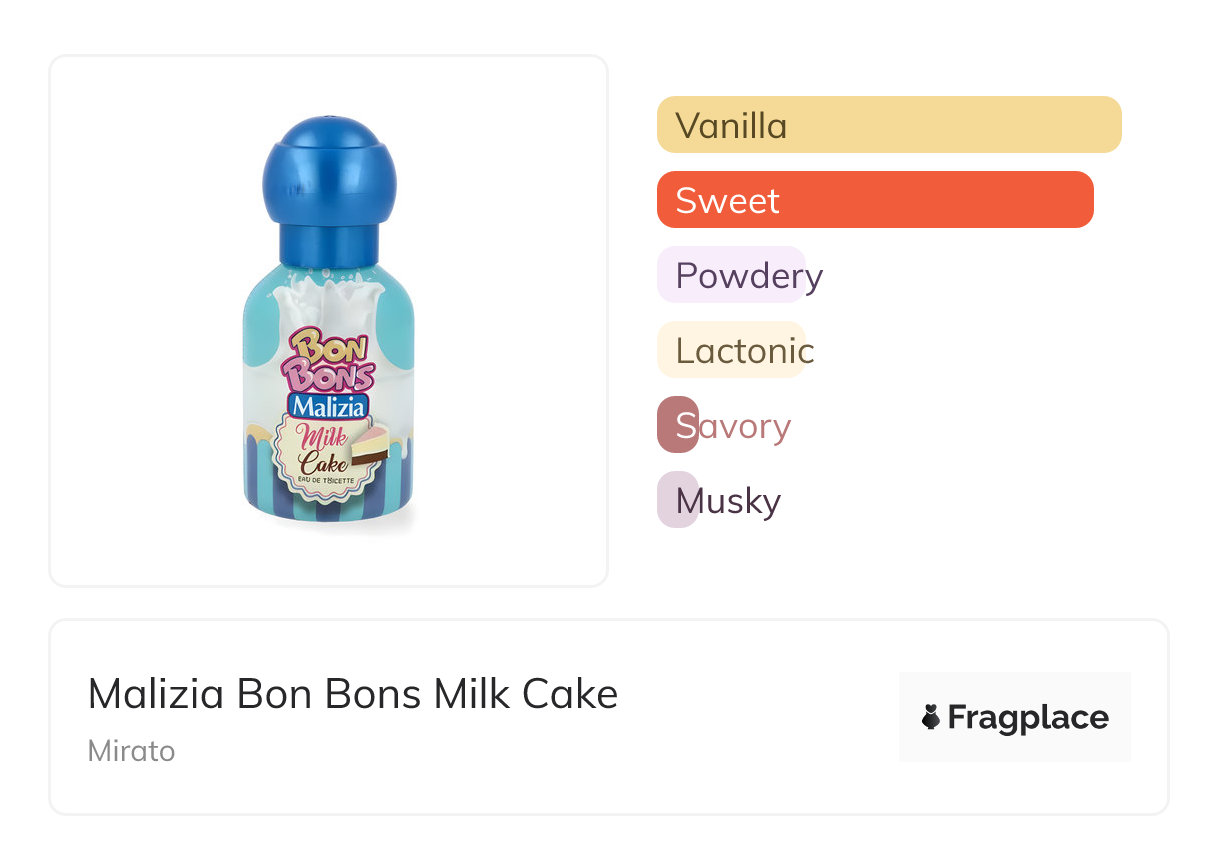
Task: Select the orange Sweet accord bar
Action: pos(874,200)
